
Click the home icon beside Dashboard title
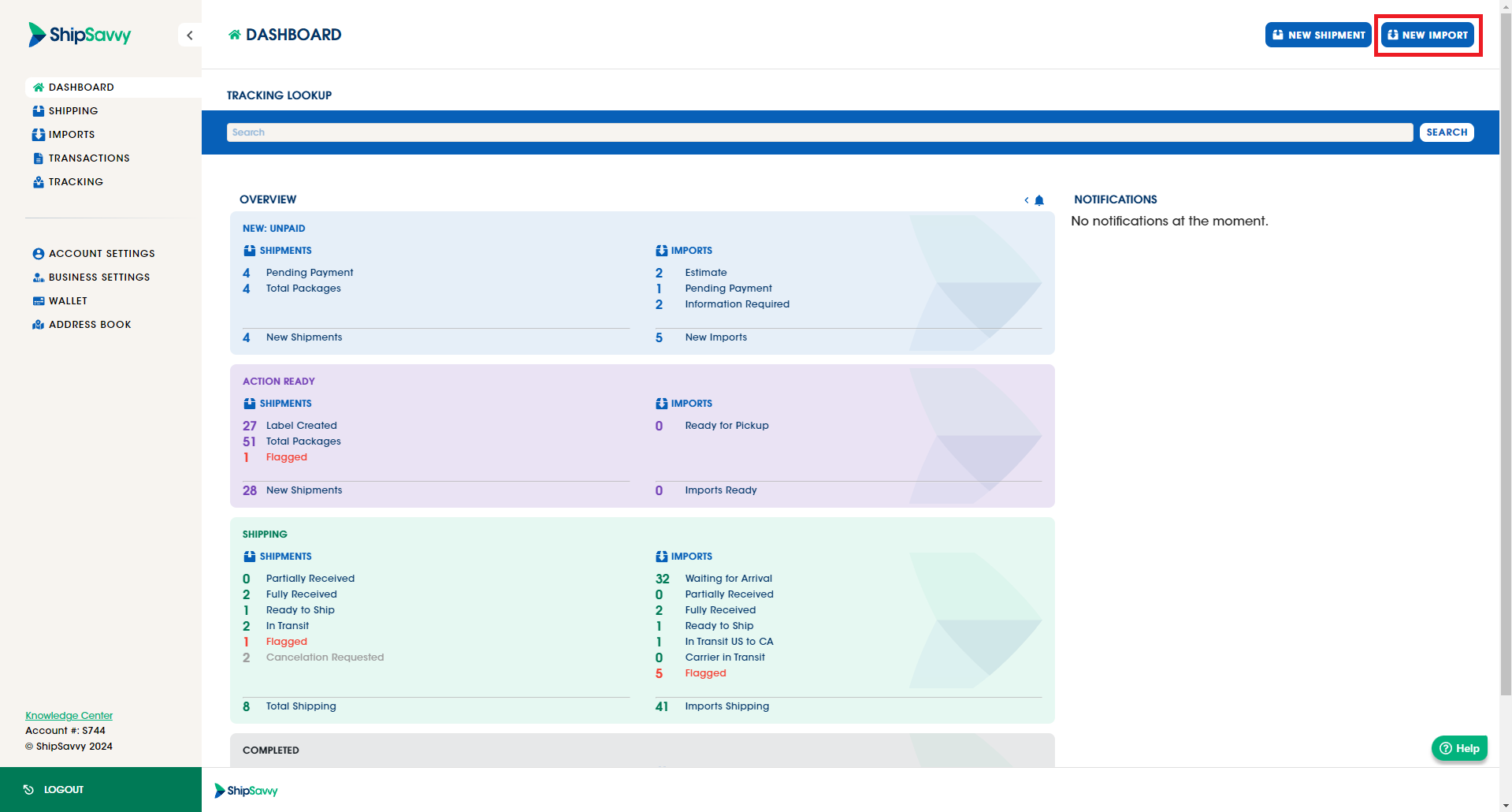[235, 35]
